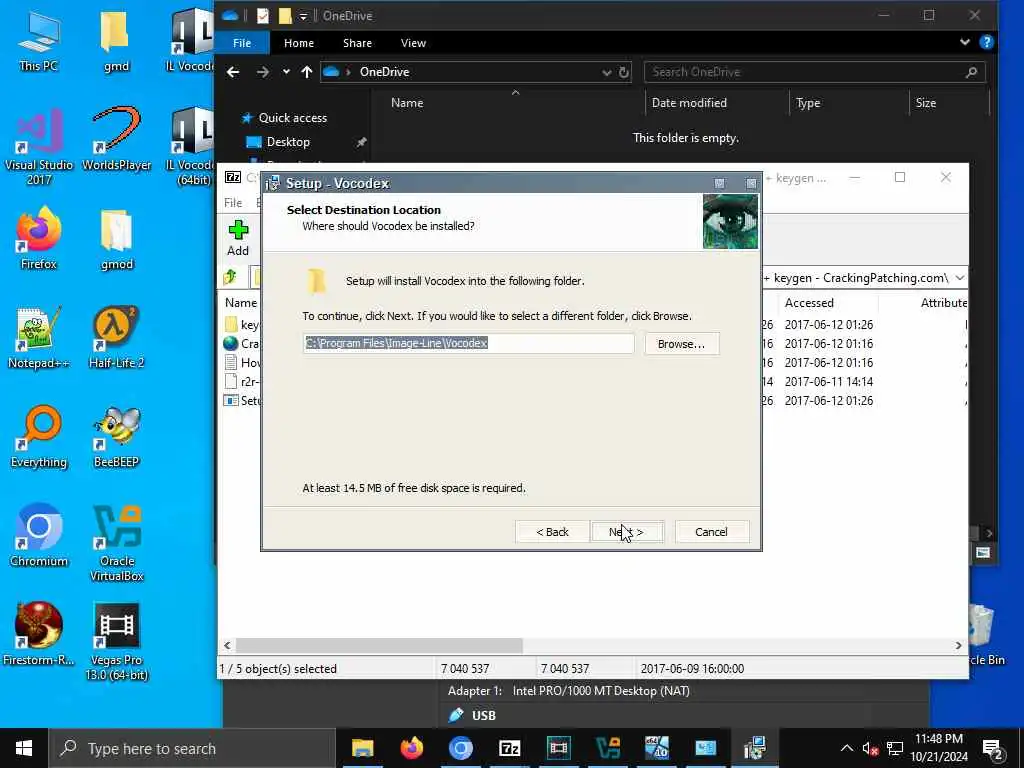Open the Home ribbon tab

click(298, 43)
